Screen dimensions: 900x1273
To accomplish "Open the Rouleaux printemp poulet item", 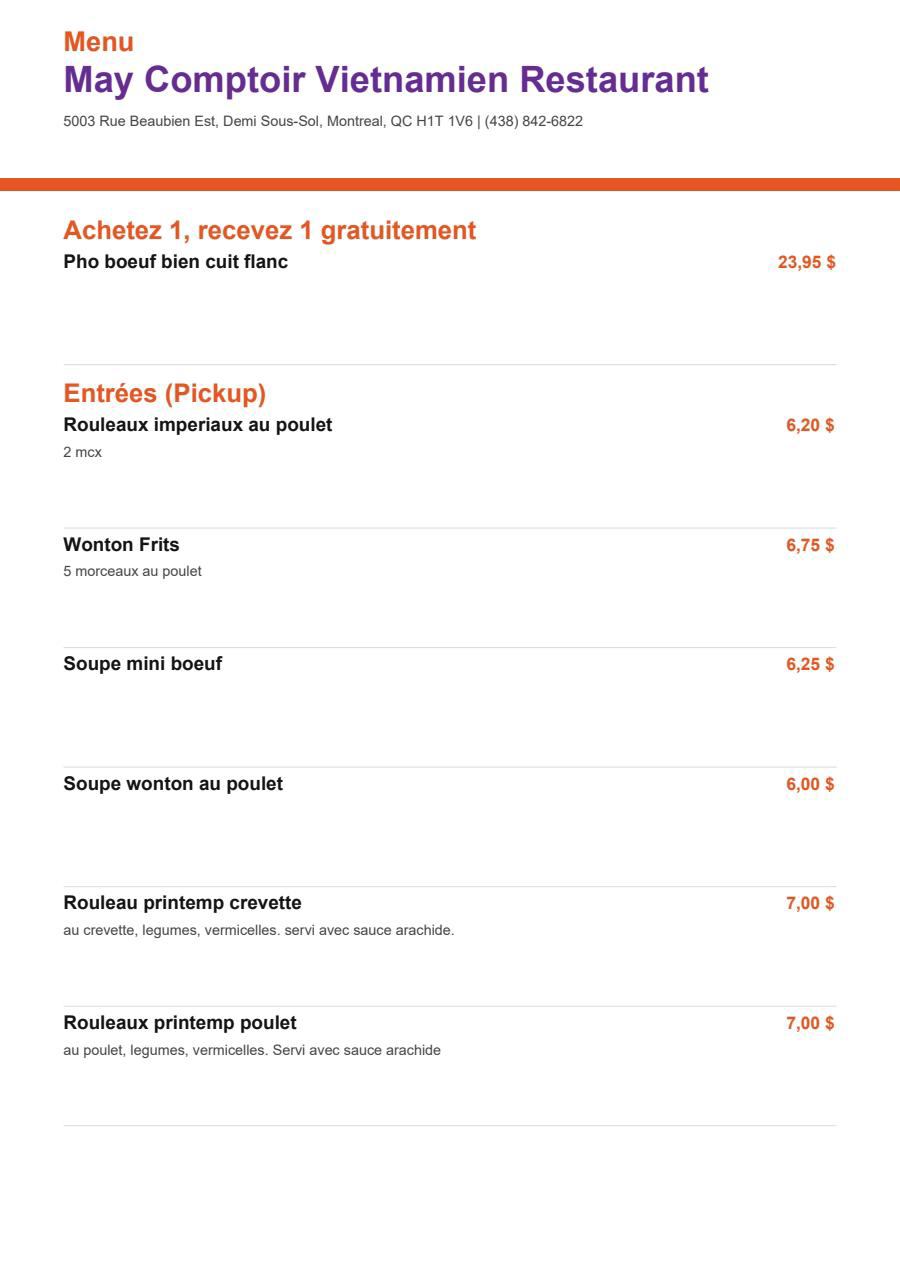I will click(x=180, y=1023).
